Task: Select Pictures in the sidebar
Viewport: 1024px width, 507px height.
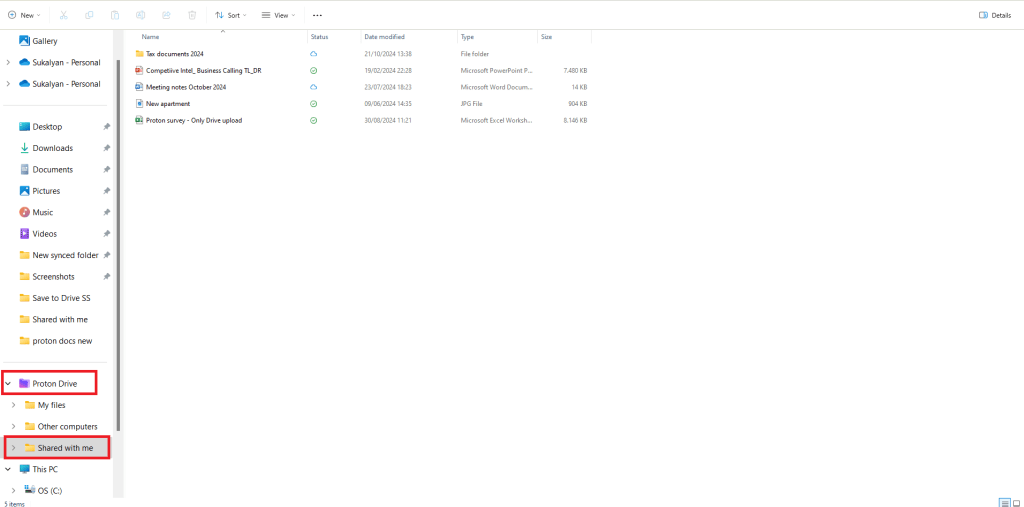Action: tap(46, 191)
